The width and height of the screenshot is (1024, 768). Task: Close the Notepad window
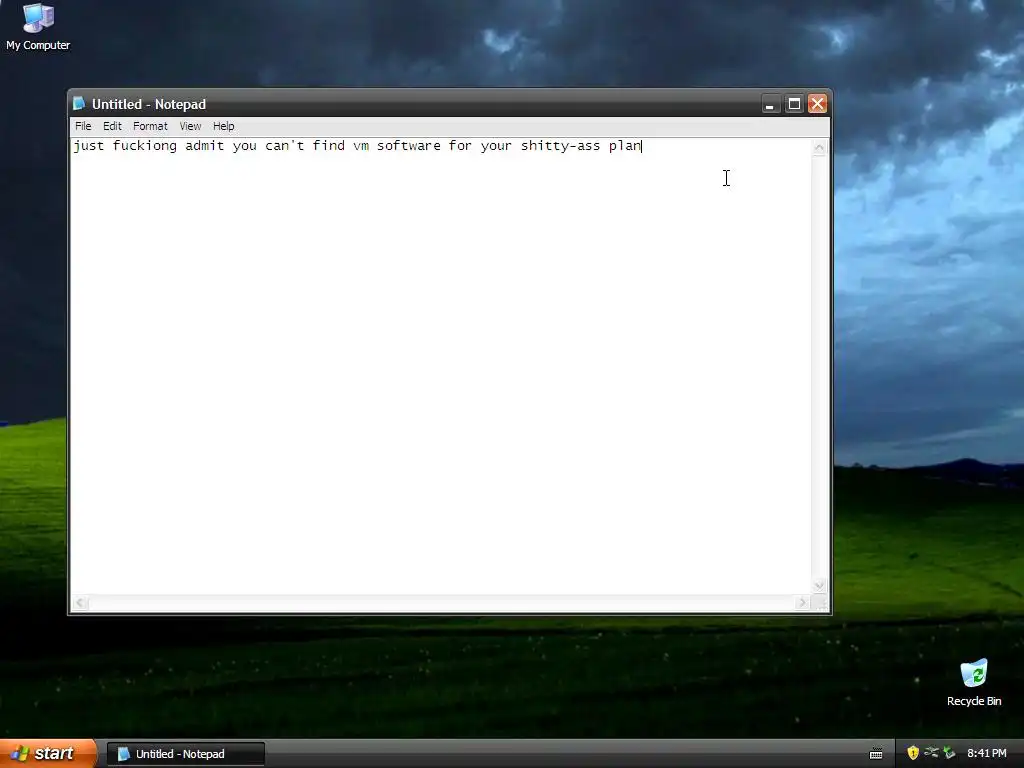[x=818, y=104]
